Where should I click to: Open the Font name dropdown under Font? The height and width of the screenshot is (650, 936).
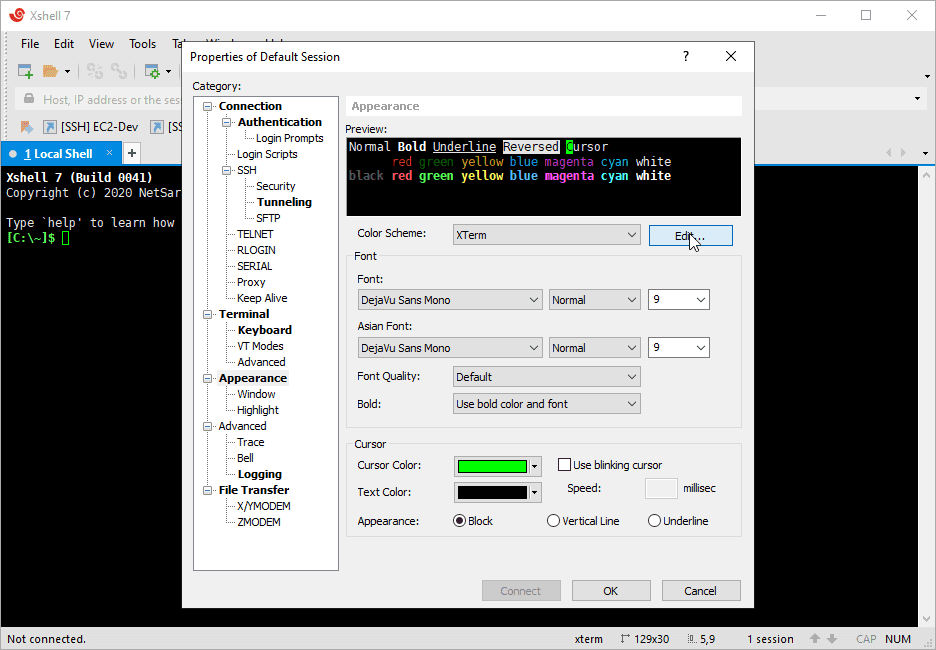click(x=450, y=300)
